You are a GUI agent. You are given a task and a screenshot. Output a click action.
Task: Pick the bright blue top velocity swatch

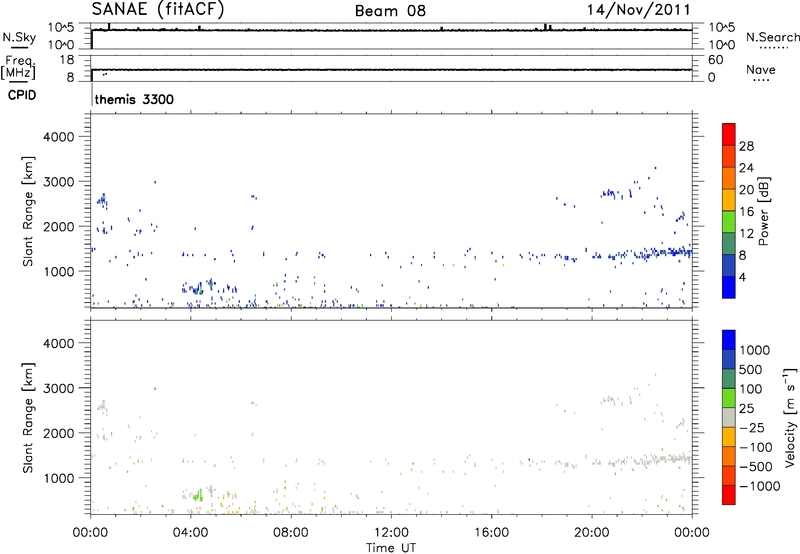coord(729,340)
